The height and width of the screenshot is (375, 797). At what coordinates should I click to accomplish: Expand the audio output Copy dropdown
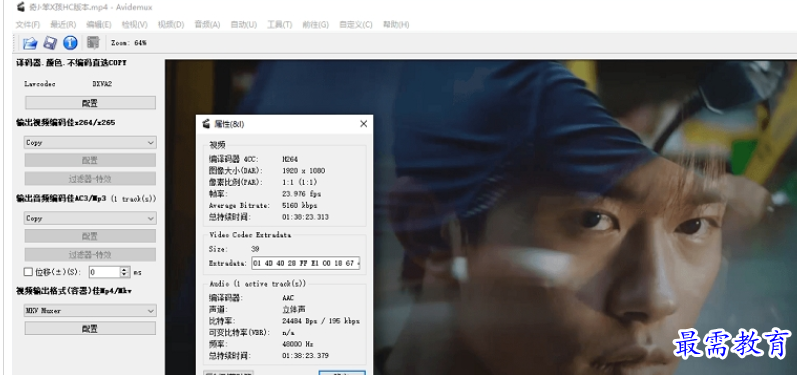(x=90, y=218)
